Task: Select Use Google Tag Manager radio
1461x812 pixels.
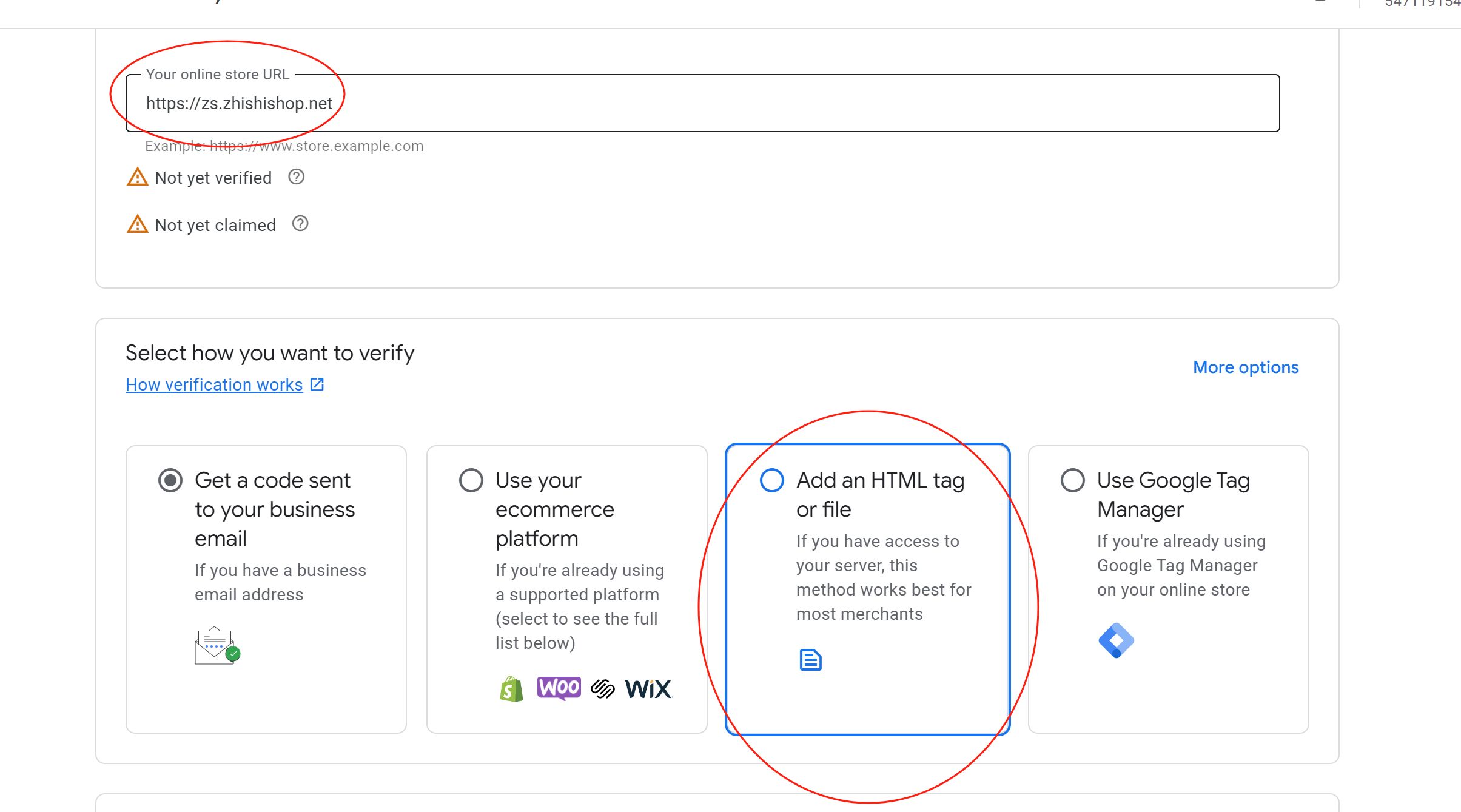Action: pyautogui.click(x=1073, y=480)
